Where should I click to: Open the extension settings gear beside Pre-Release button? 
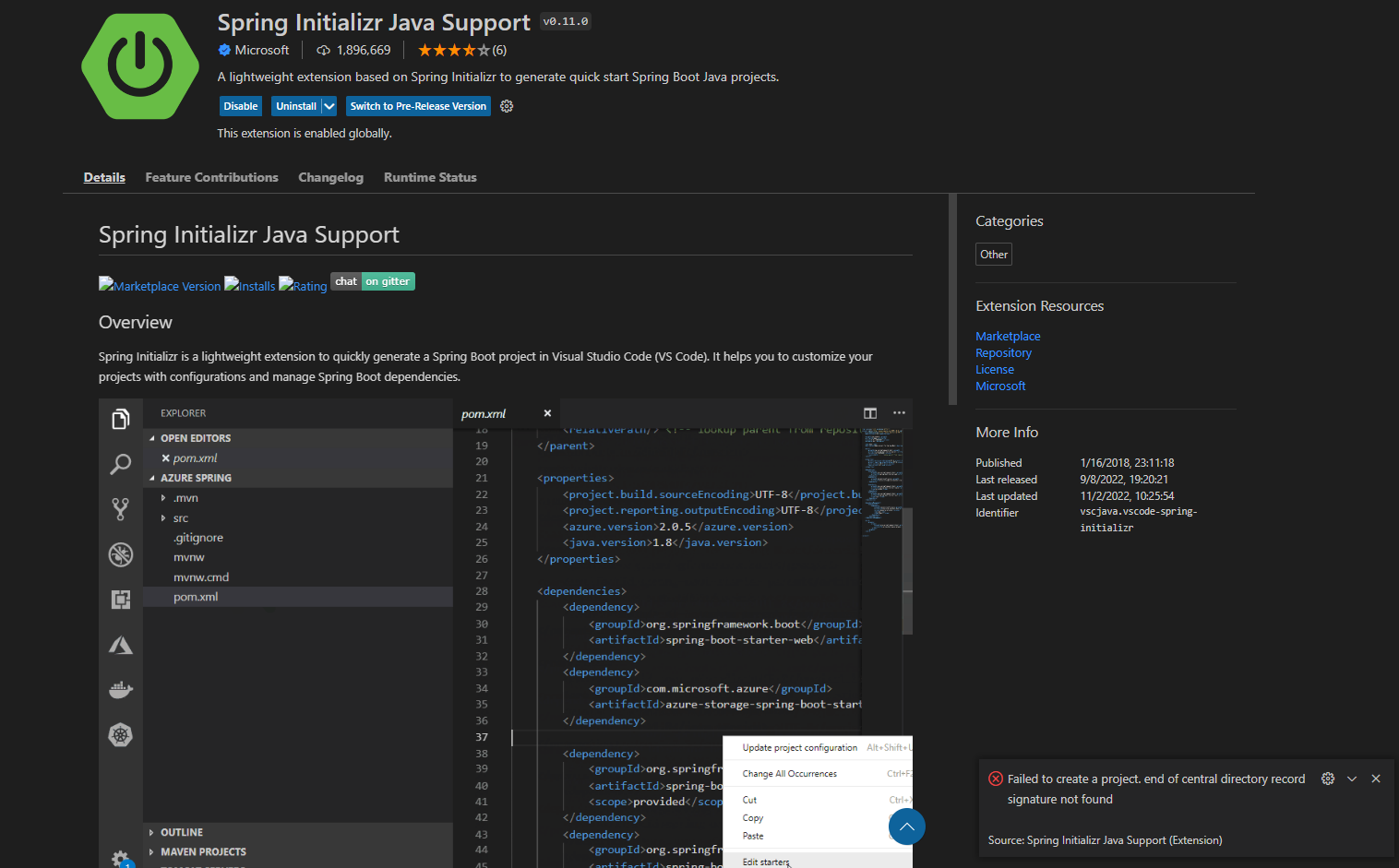[506, 106]
